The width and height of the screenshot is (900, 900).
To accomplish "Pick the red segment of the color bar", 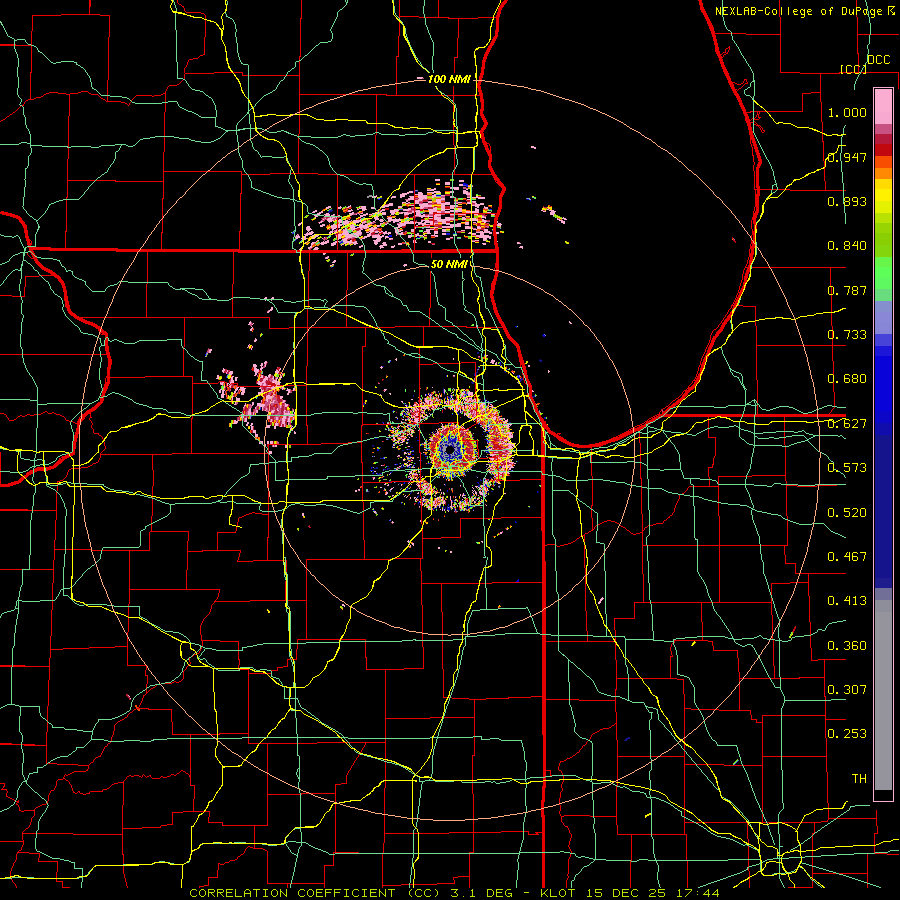I will (883, 150).
